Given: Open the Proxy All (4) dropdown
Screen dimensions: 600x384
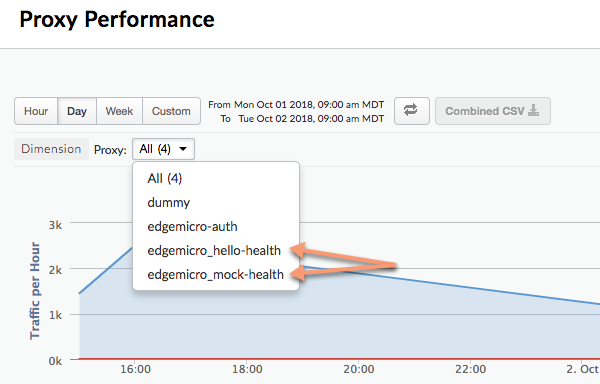Looking at the screenshot, I should tap(163, 149).
